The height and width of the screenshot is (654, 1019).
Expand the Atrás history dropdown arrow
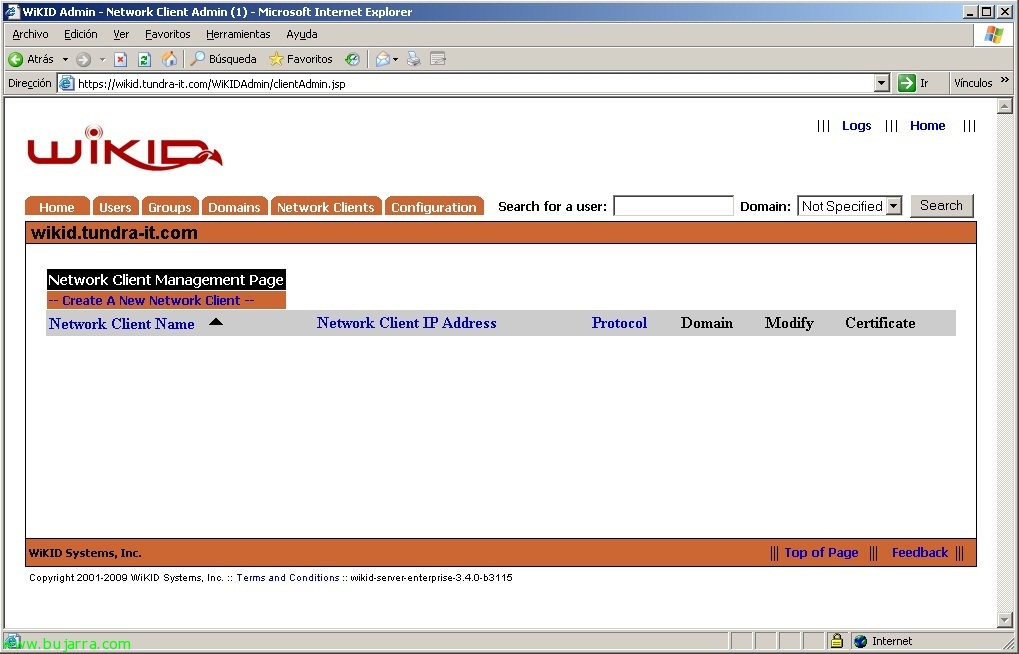pyautogui.click(x=65, y=59)
